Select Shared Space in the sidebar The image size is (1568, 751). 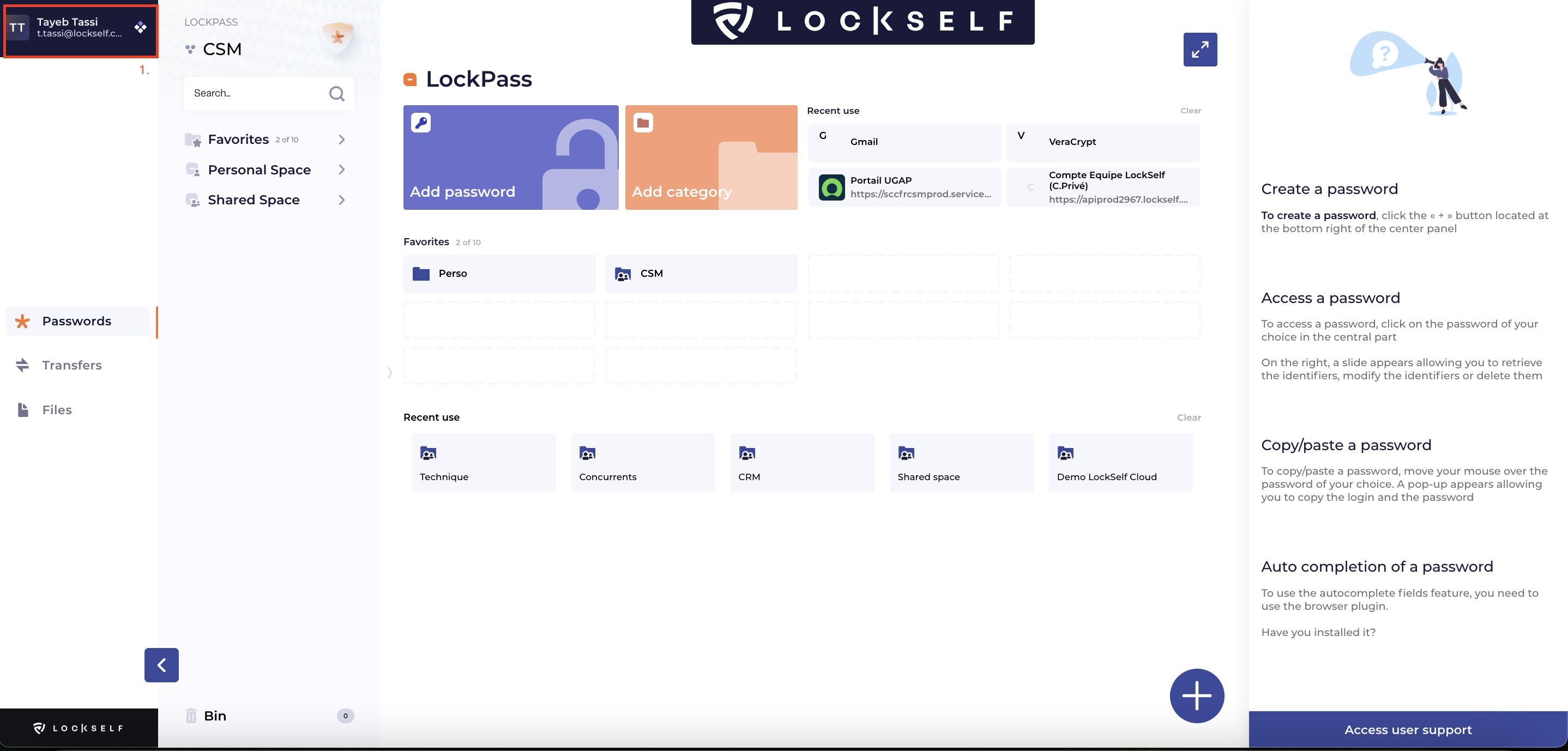pyautogui.click(x=254, y=199)
